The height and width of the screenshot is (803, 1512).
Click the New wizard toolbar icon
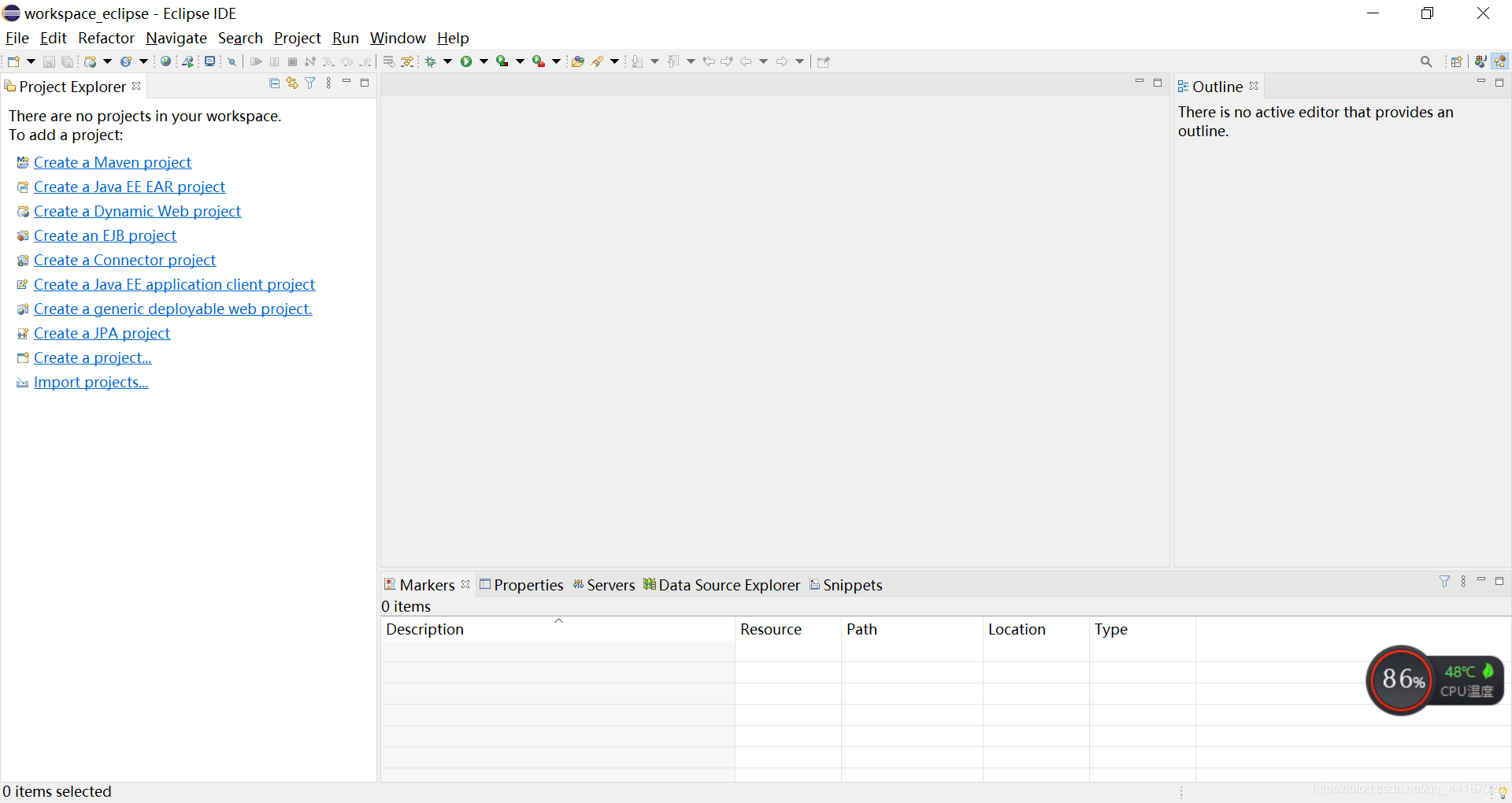(x=13, y=61)
